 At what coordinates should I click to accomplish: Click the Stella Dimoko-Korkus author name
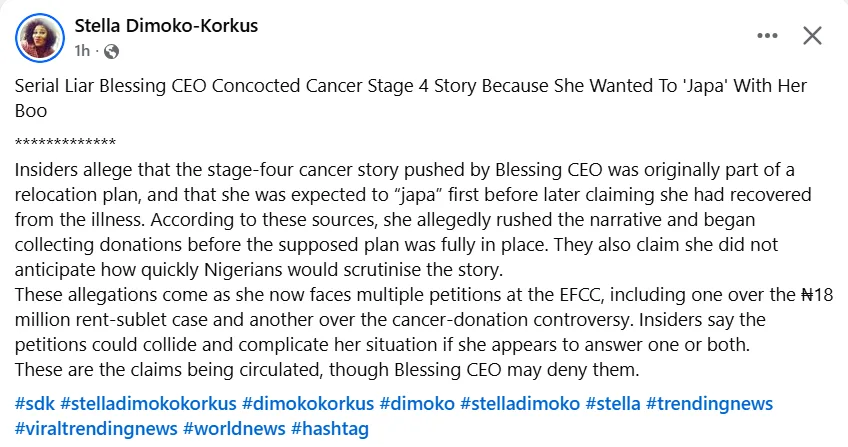point(166,26)
